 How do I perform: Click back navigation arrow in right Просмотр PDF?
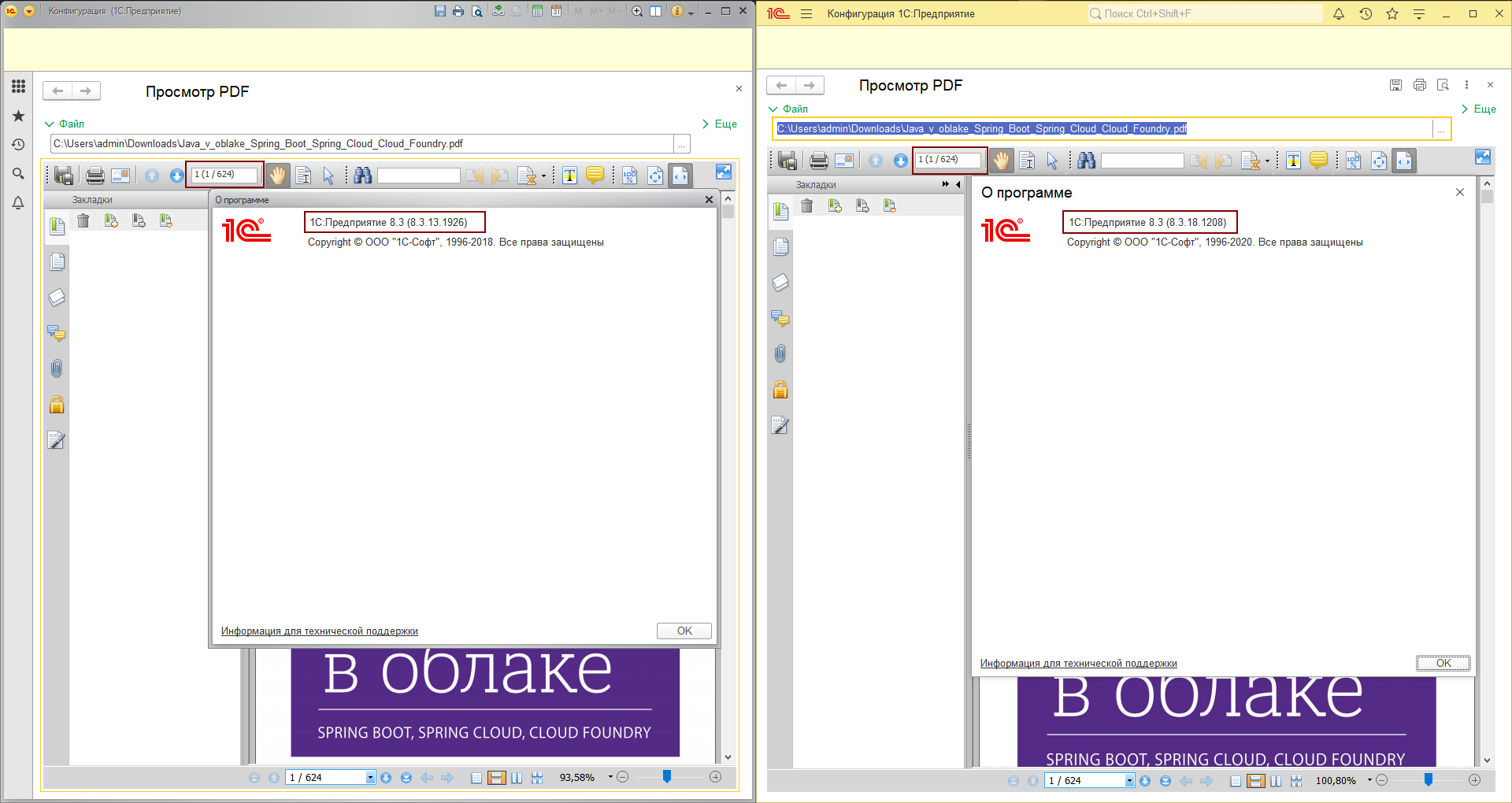point(781,85)
